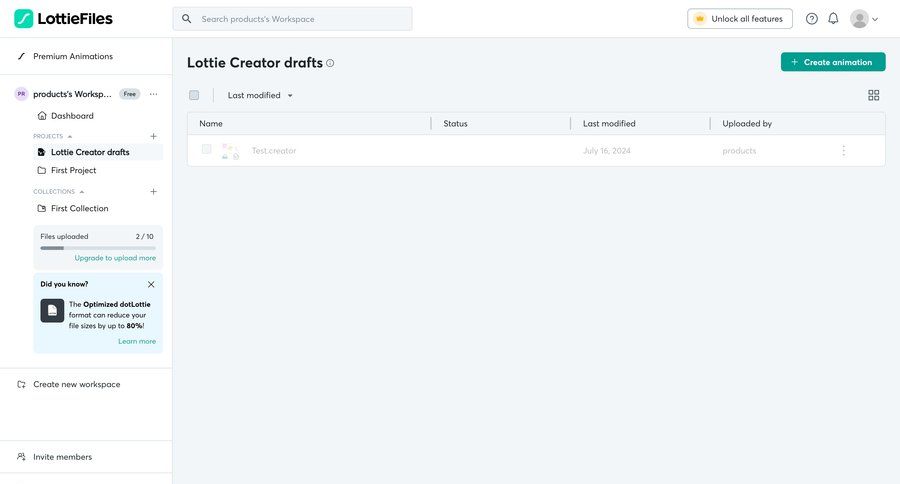Open workspace options three-dot menu
The height and width of the screenshot is (484, 900).
153,94
